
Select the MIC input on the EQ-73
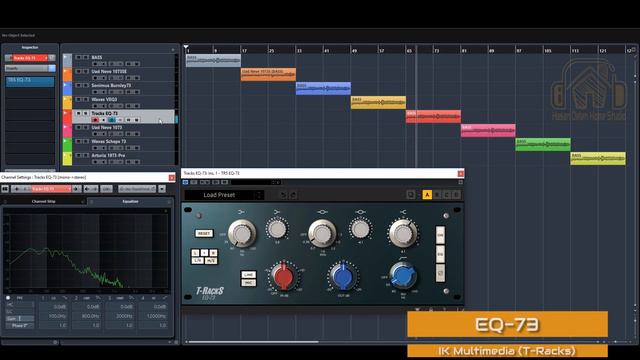[x=248, y=282]
